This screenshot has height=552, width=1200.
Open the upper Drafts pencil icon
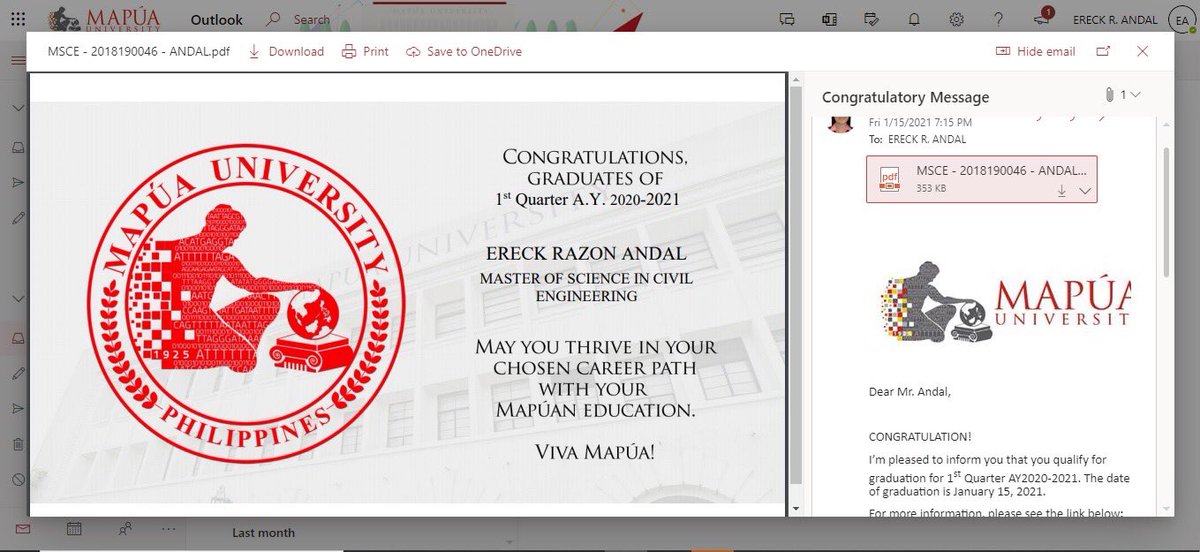click(18, 217)
